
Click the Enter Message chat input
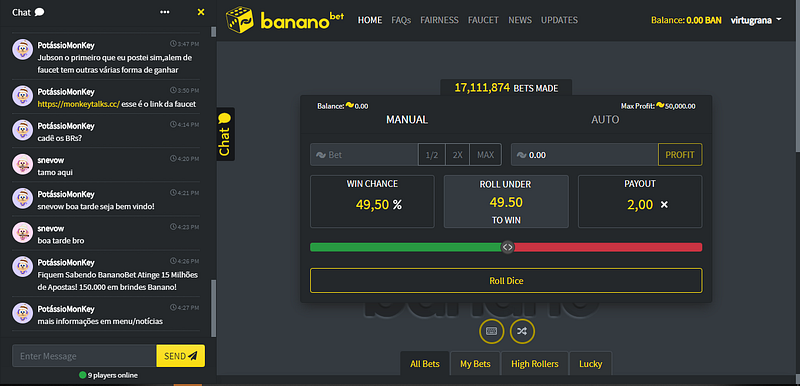[84, 356]
